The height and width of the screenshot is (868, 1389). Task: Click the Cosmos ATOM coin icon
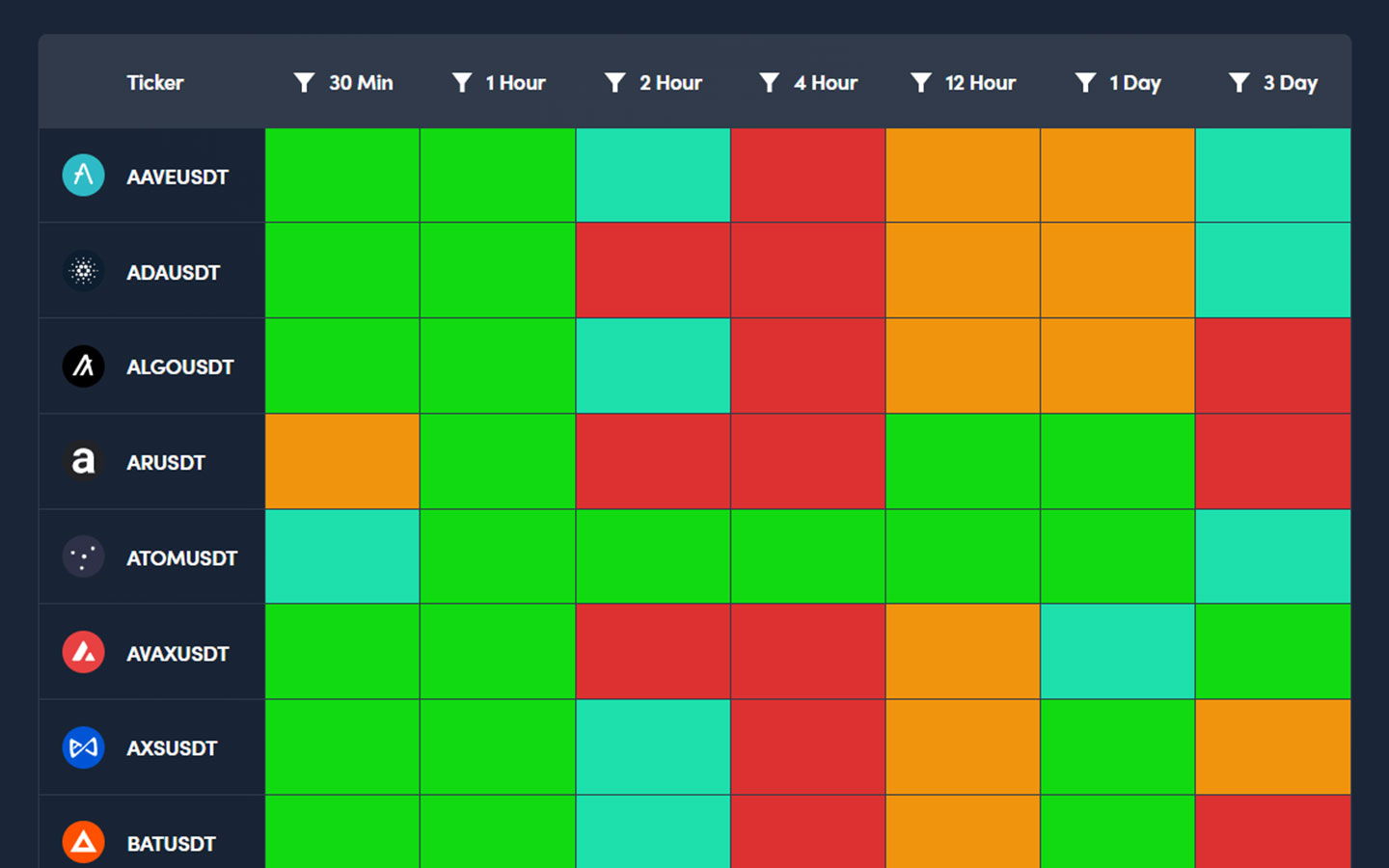[84, 556]
